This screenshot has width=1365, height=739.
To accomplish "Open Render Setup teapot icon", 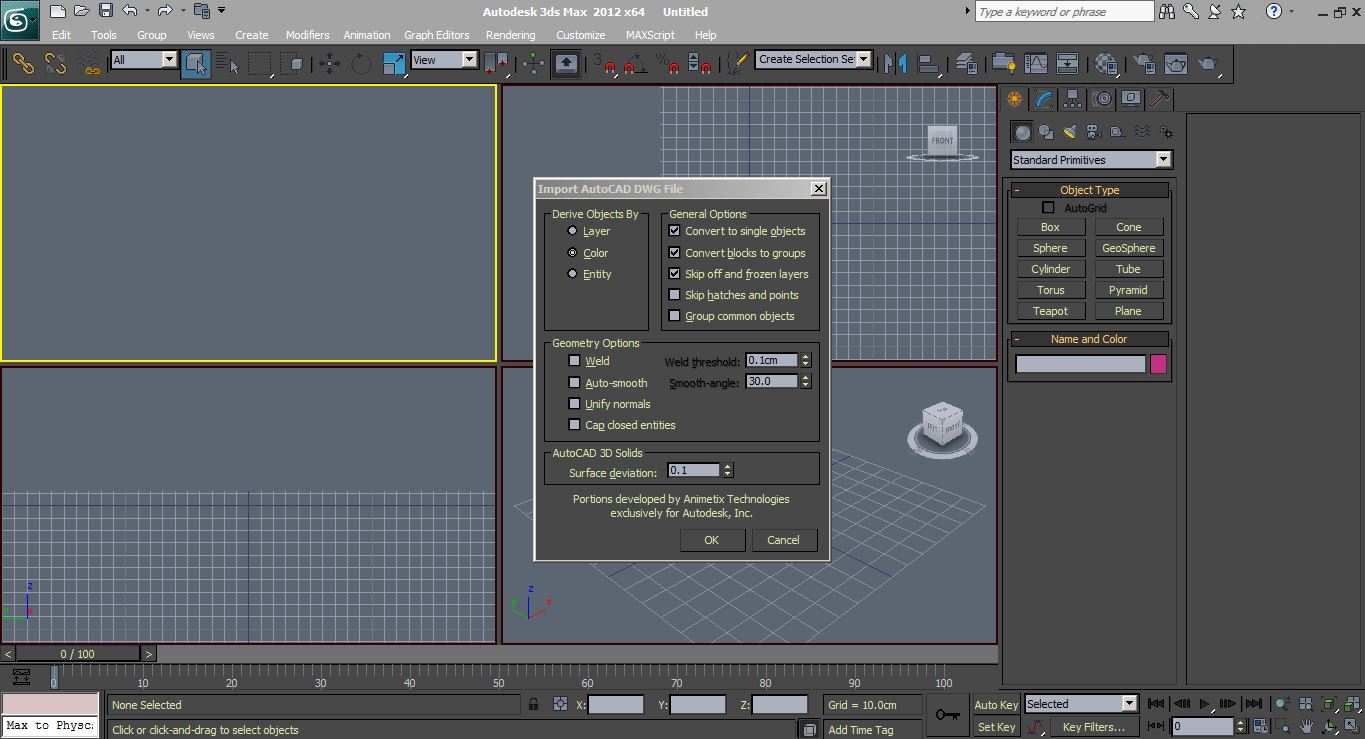I will pyautogui.click(x=1143, y=64).
